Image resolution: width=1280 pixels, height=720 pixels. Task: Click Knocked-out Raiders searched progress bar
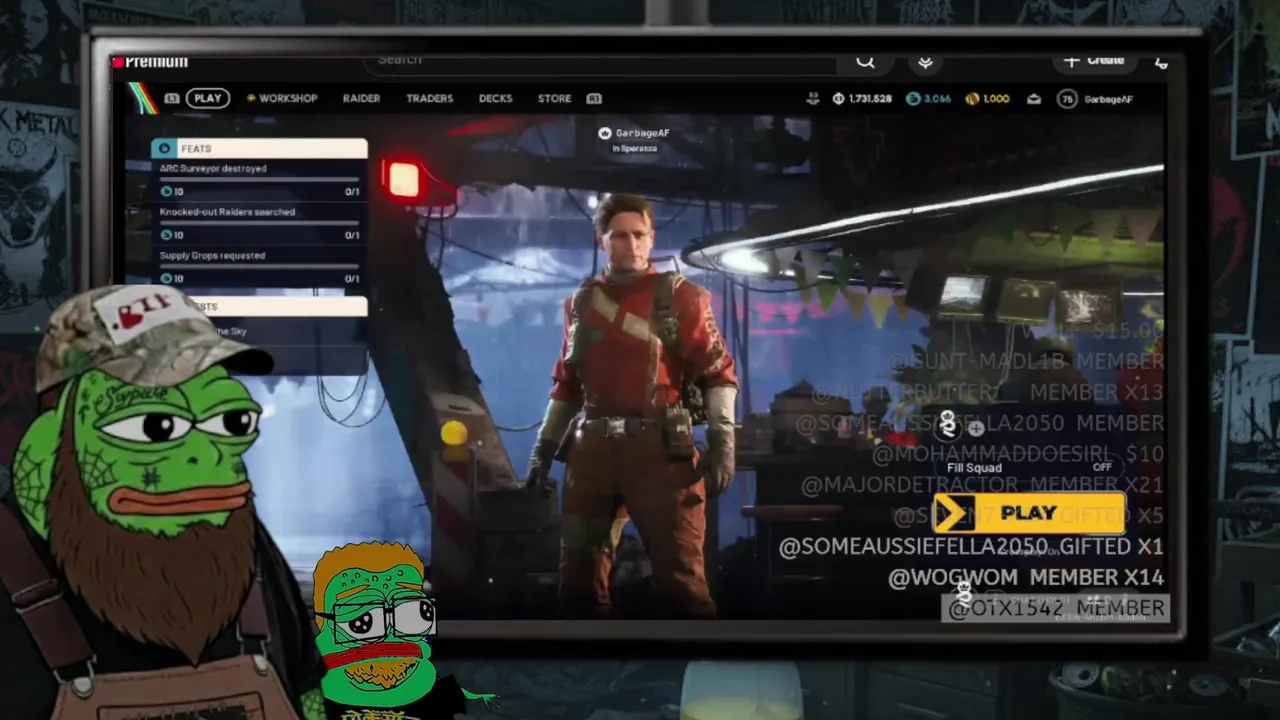click(x=259, y=222)
